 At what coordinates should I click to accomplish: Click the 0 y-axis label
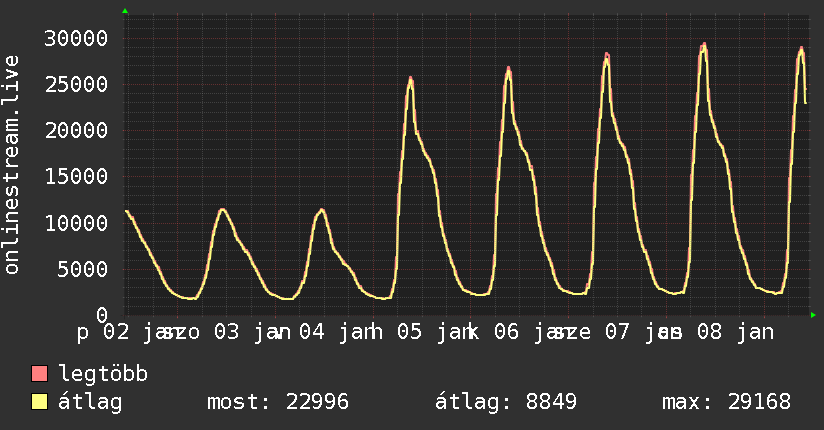pos(102,315)
